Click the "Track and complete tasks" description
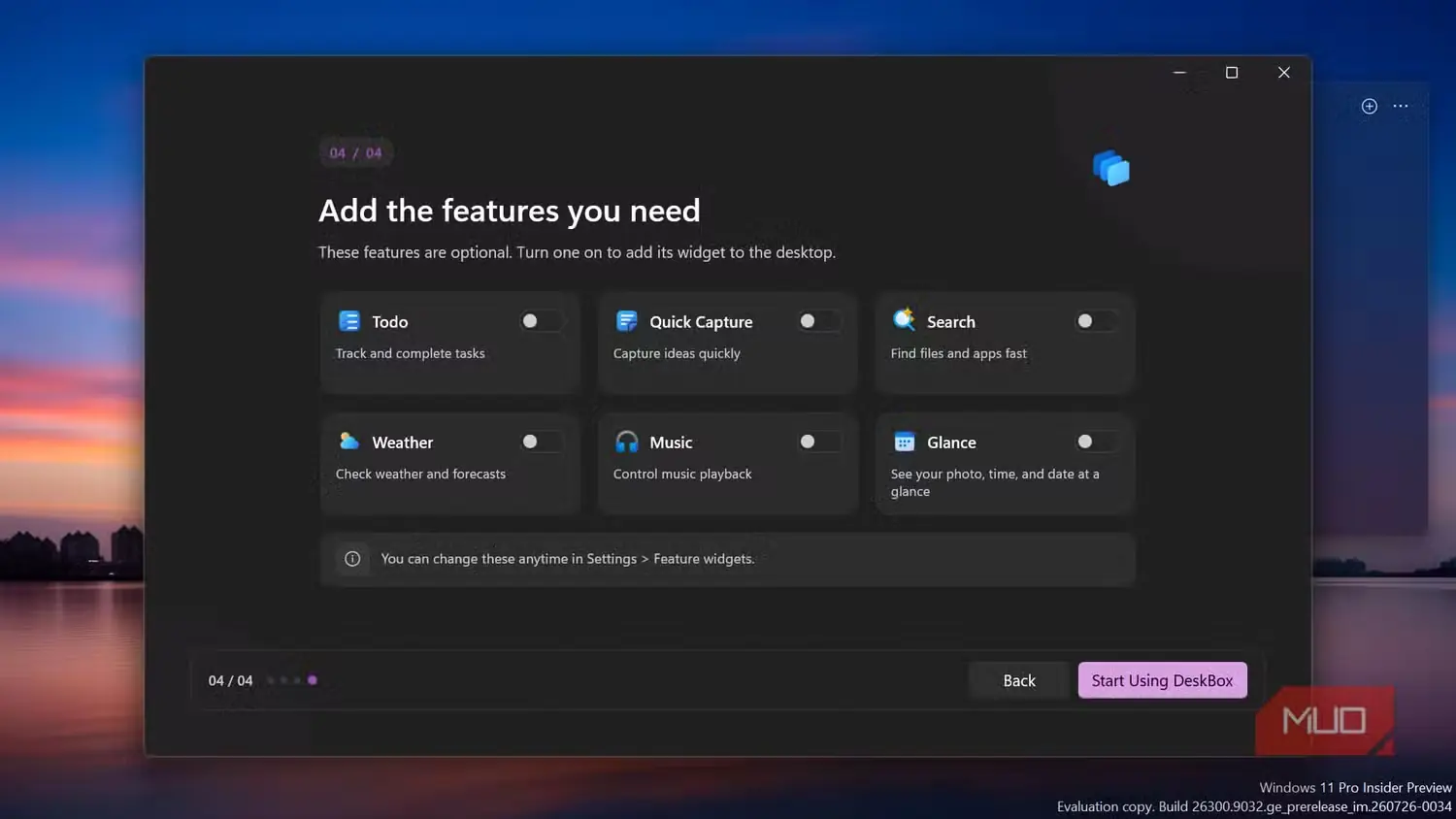Image resolution: width=1456 pixels, height=819 pixels. pyautogui.click(x=411, y=353)
